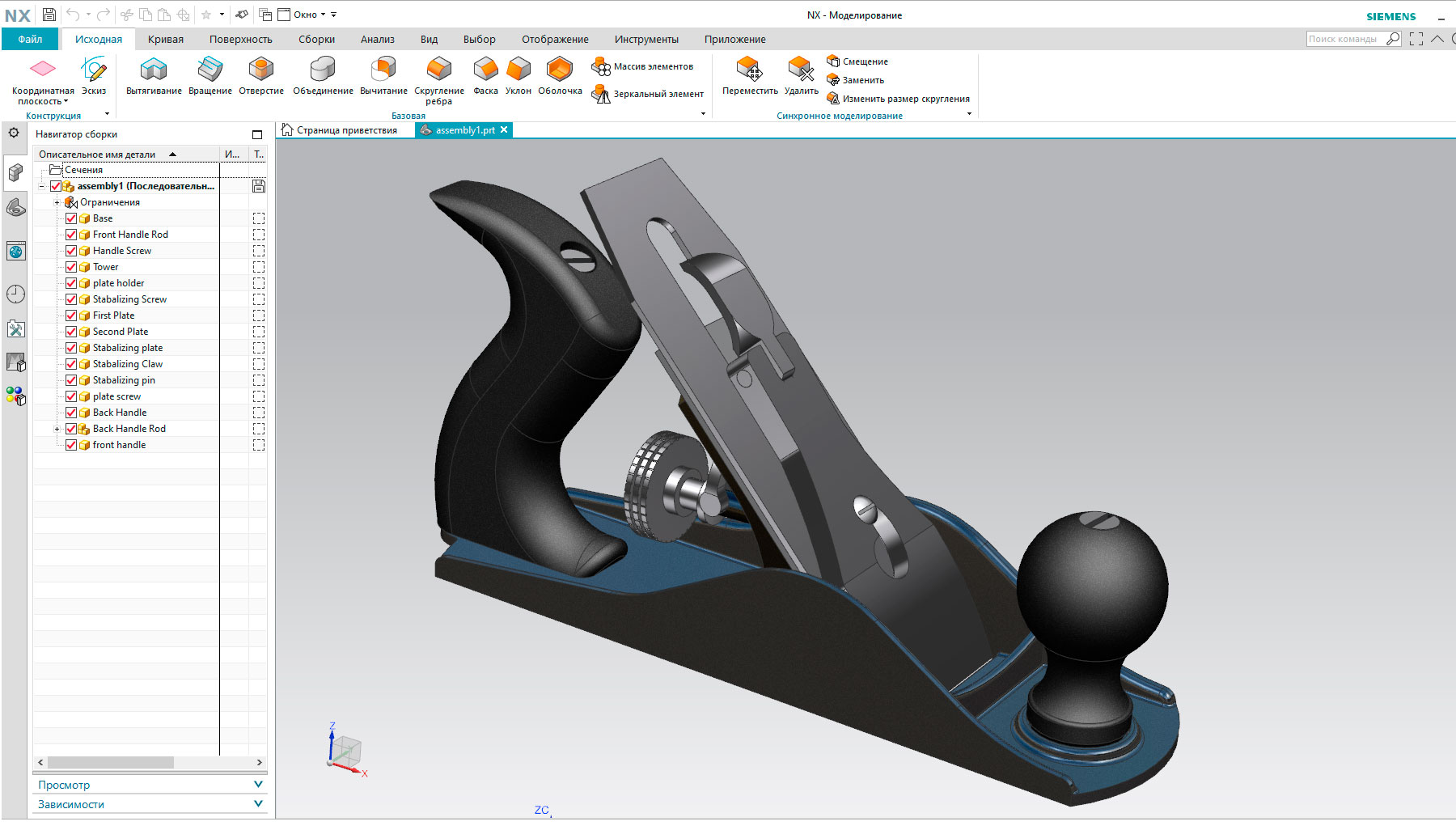Switch to the Поверхность ribbon tab
The width and height of the screenshot is (1456, 830).
click(240, 39)
